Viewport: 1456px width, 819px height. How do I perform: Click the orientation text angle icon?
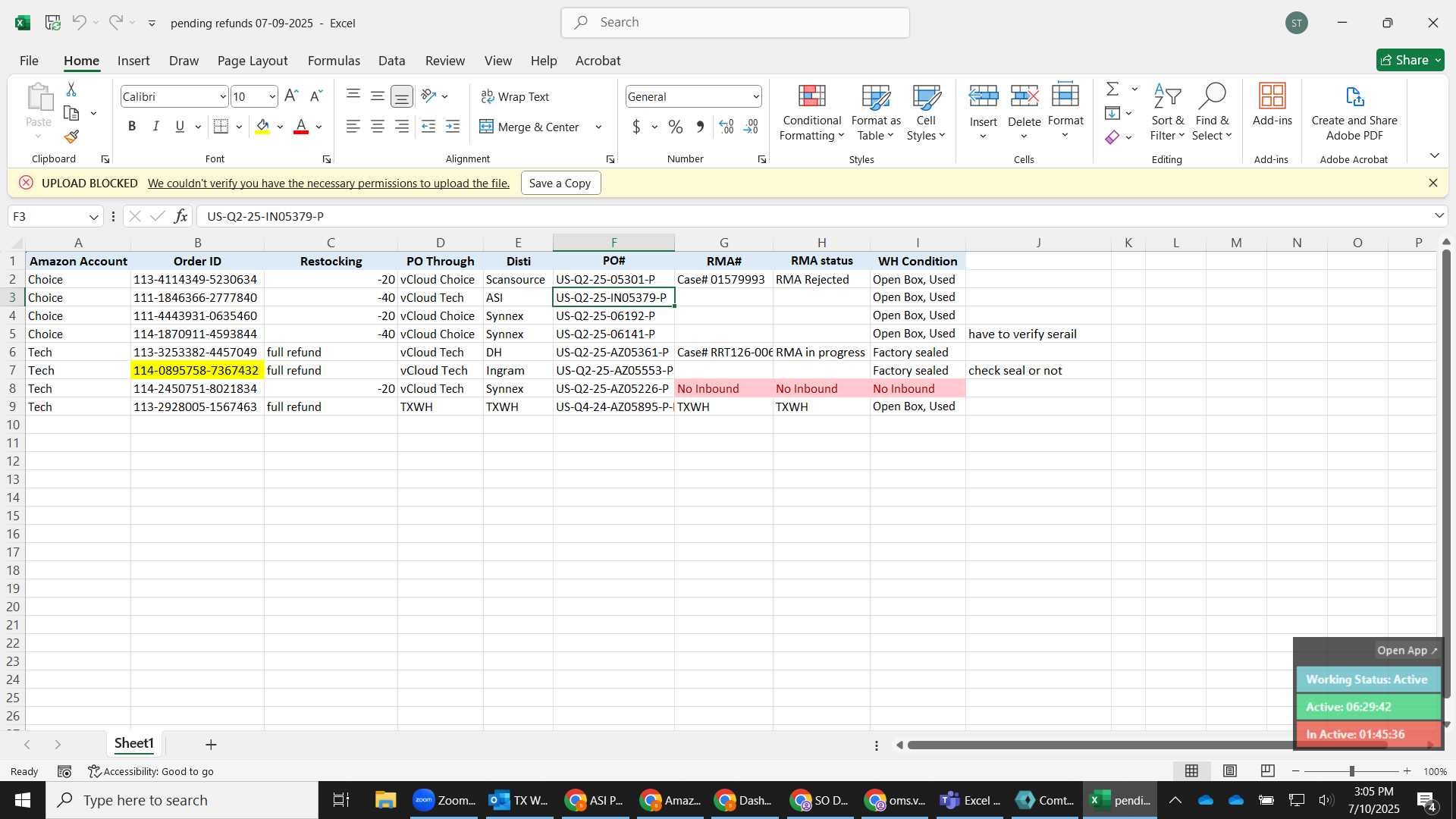[x=428, y=96]
